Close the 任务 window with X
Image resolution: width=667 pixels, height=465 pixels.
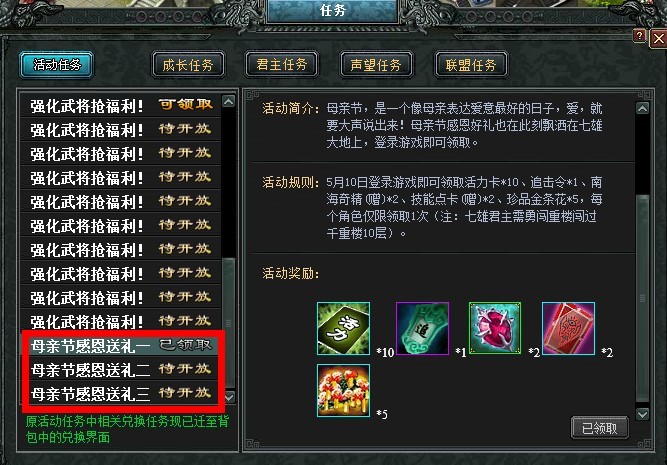(658, 39)
